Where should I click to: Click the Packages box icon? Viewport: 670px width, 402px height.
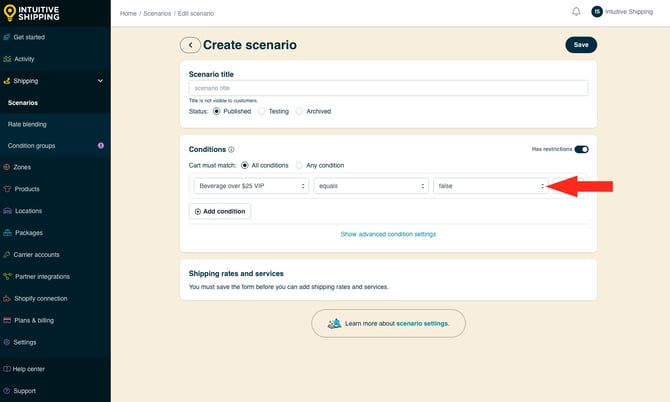click(x=7, y=233)
